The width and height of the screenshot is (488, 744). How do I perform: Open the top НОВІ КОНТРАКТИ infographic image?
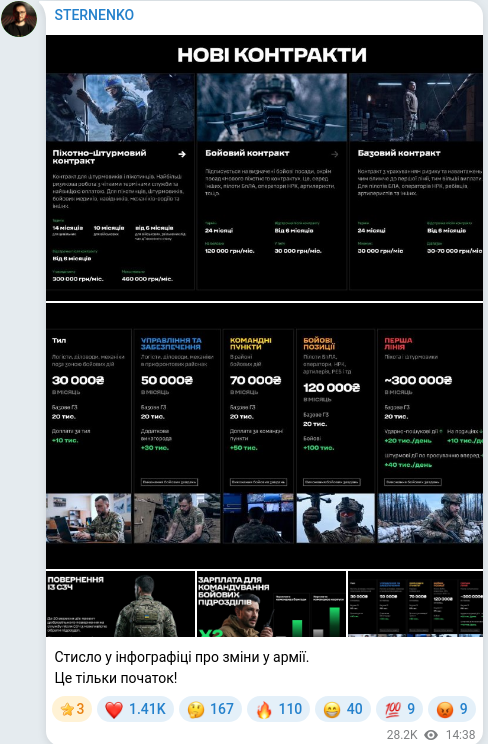[264, 168]
